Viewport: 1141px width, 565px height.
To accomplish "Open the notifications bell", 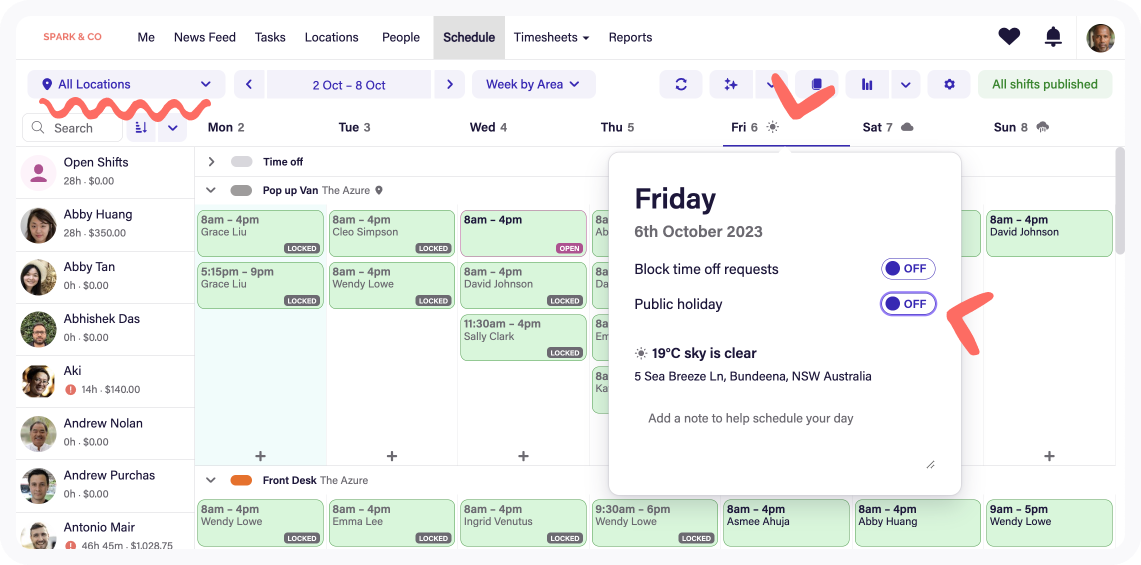I will click(1053, 37).
